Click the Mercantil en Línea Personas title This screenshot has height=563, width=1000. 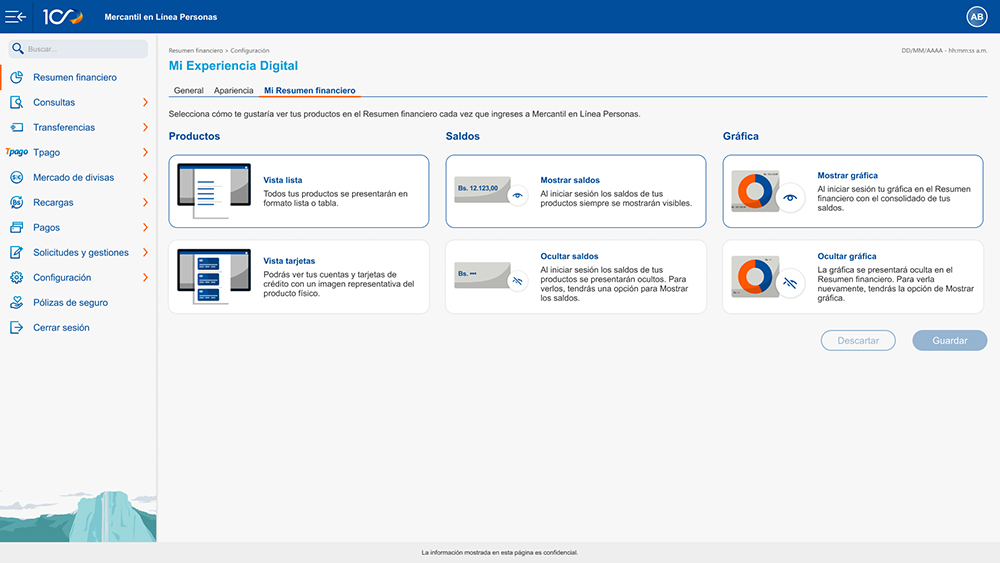pyautogui.click(x=161, y=17)
